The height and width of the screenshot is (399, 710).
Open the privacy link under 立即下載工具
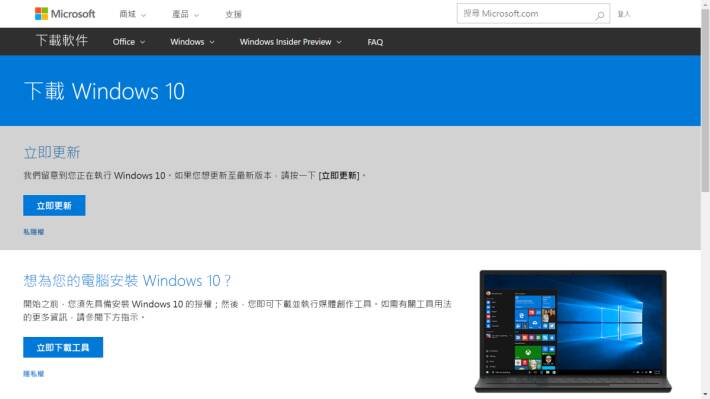coord(34,374)
